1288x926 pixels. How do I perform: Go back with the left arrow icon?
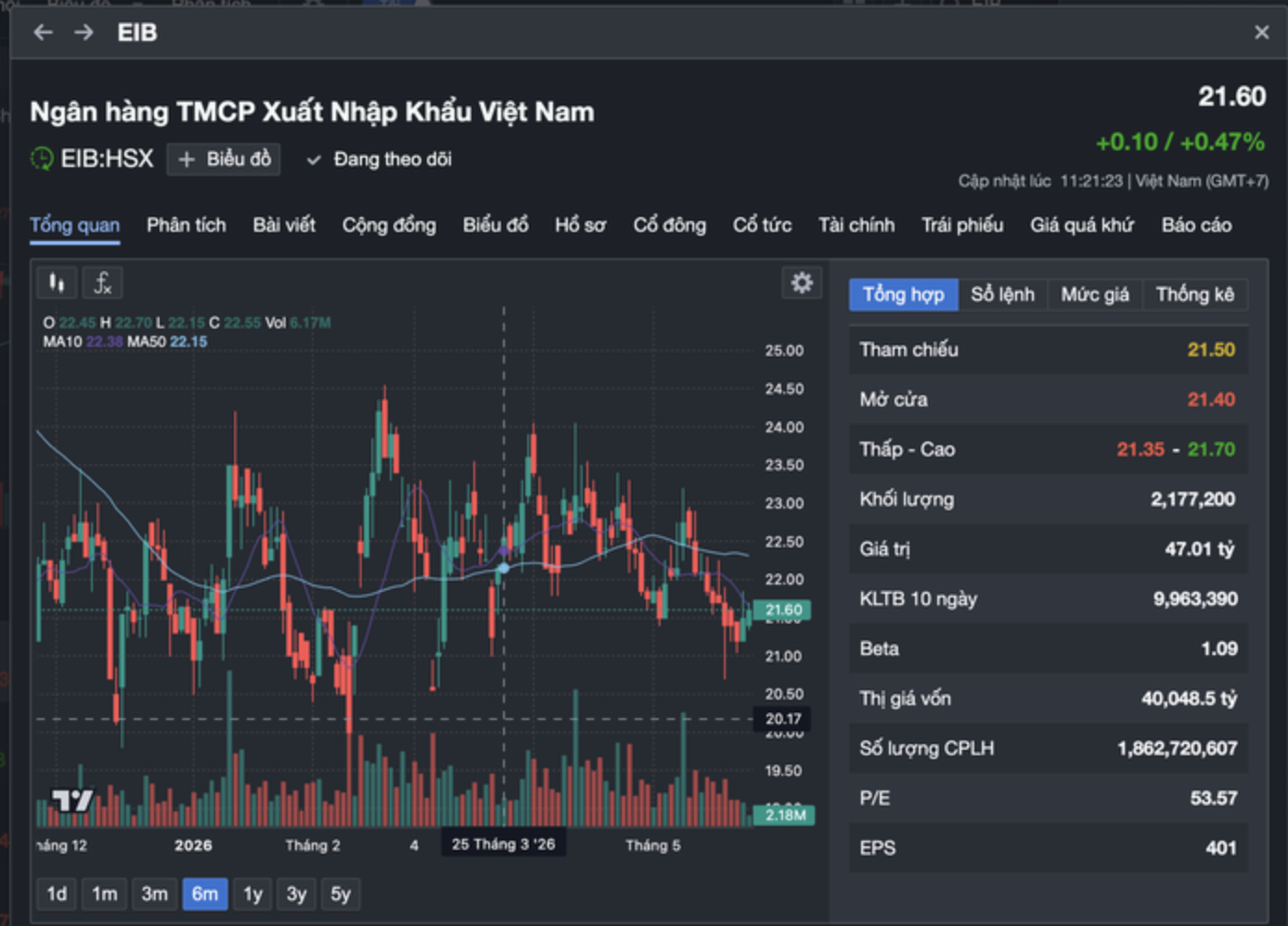[43, 32]
